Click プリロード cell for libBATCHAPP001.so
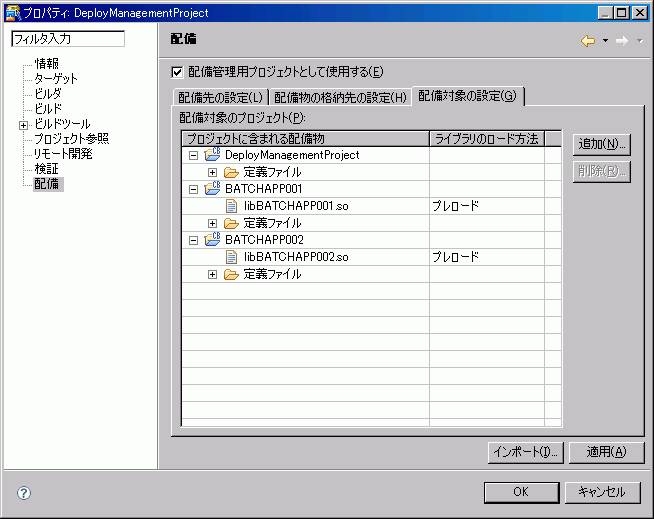Screen dimensions: 654x519 point(487,206)
